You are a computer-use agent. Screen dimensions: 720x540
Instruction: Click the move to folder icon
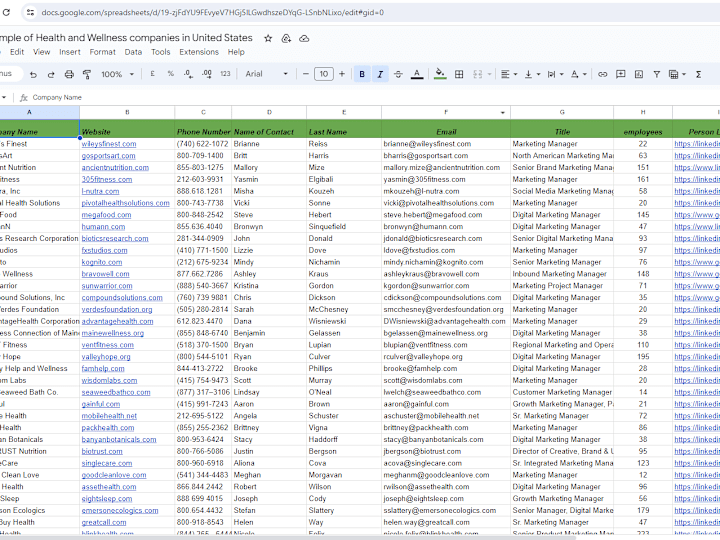click(x=286, y=39)
